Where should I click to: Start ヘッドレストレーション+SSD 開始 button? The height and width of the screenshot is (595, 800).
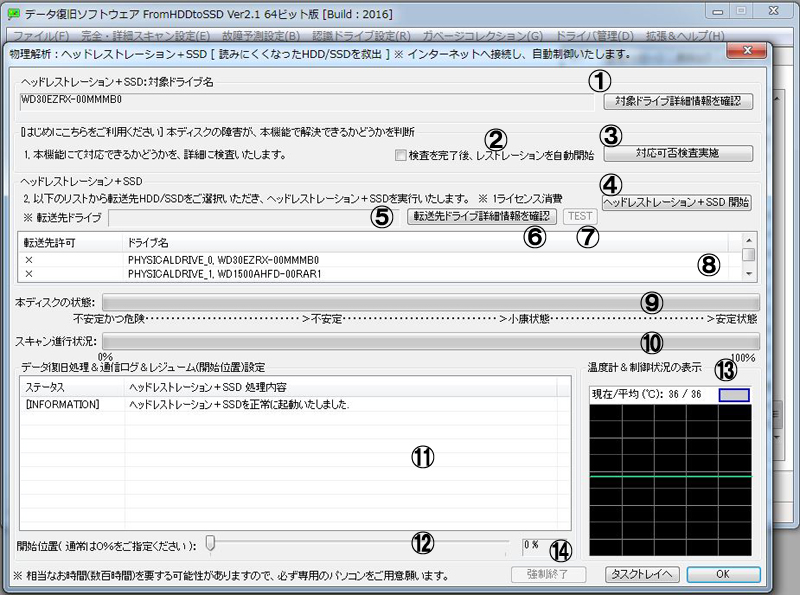[677, 203]
